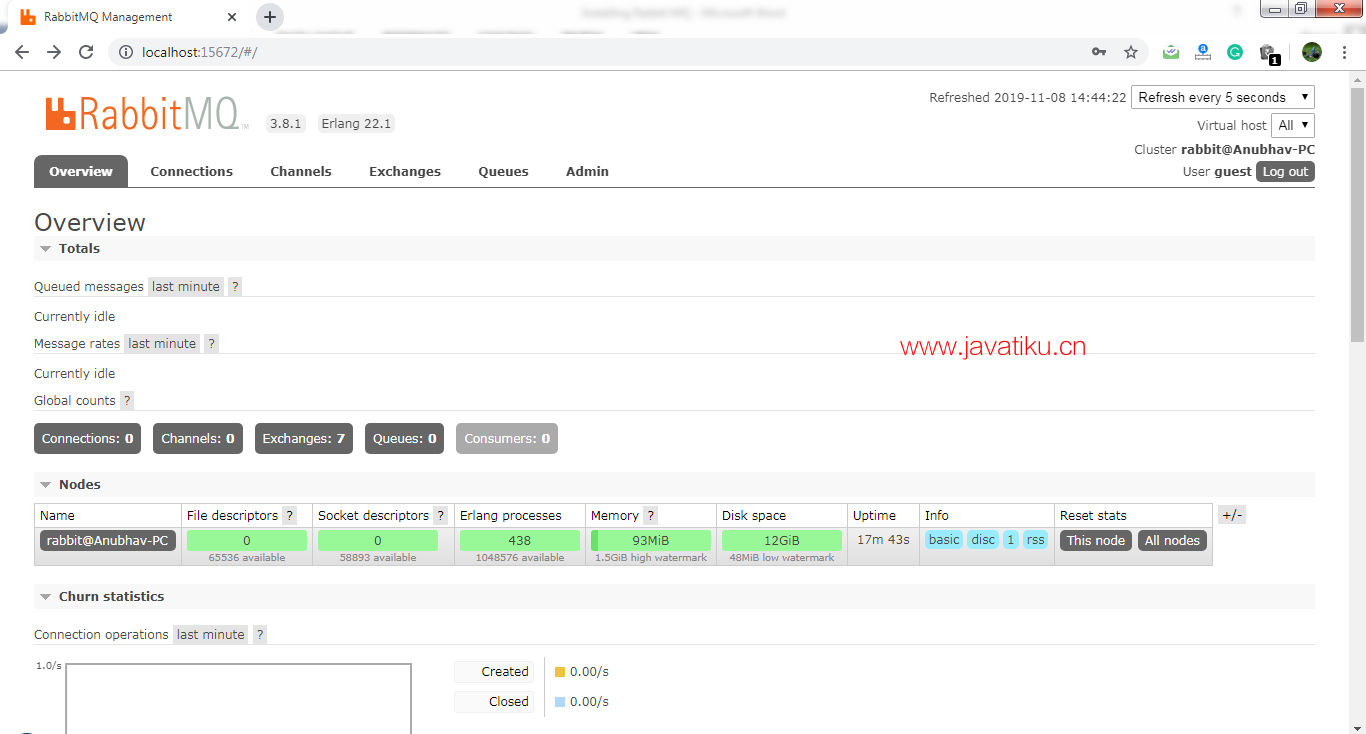Click help icon beside File descriptors
The image size is (1366, 734).
289,516
